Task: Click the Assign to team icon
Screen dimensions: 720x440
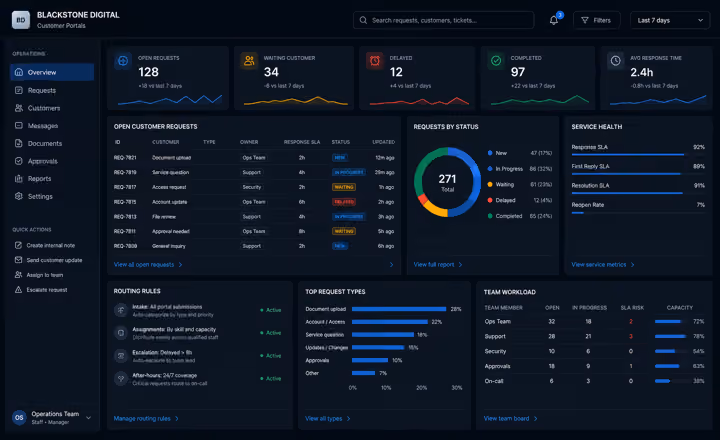Action: [18, 275]
